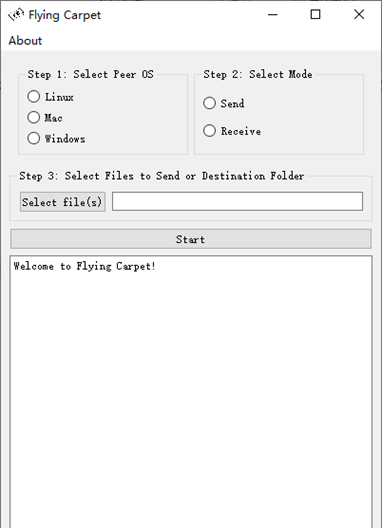Set transfer mode to Send
The image size is (382, 528).
point(224,103)
